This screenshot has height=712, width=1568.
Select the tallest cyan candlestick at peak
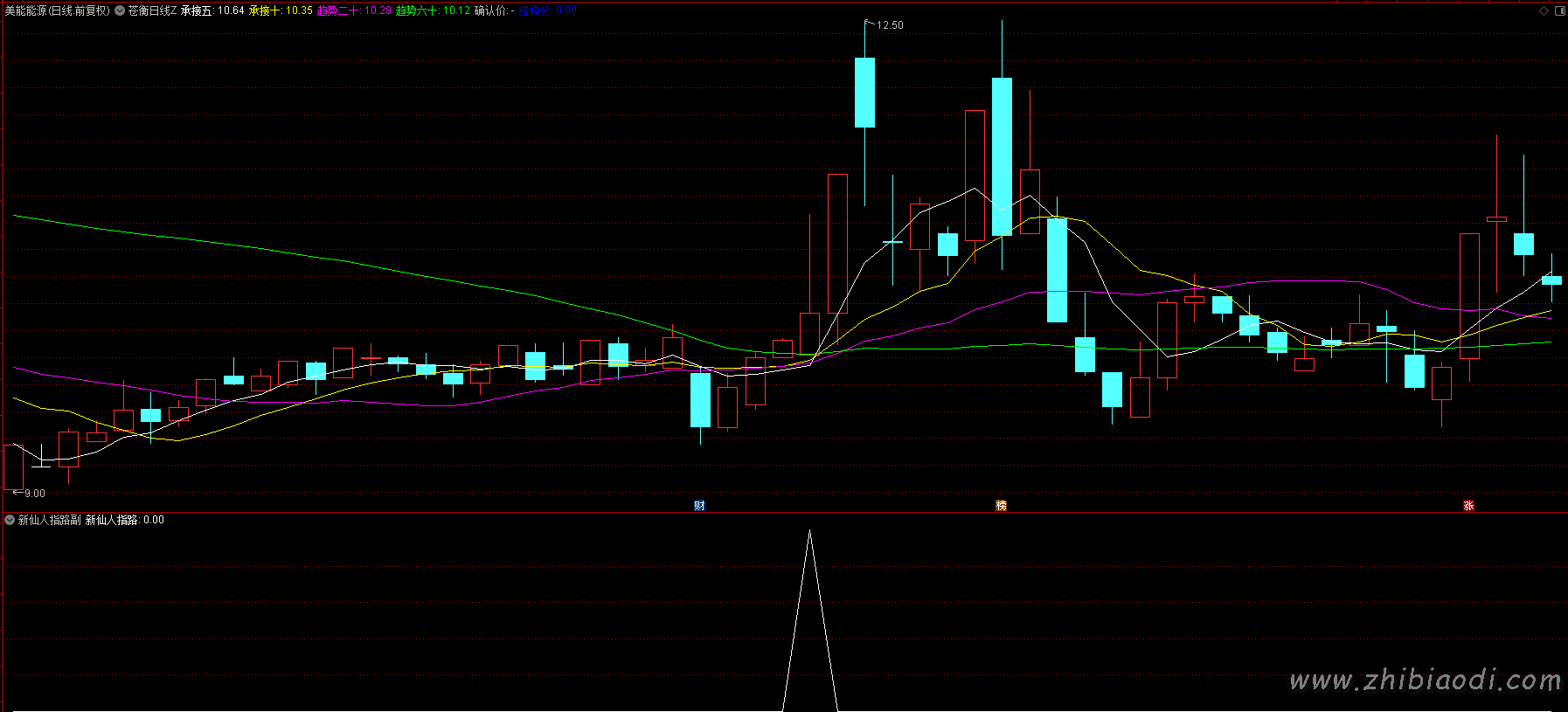[x=1002, y=156]
